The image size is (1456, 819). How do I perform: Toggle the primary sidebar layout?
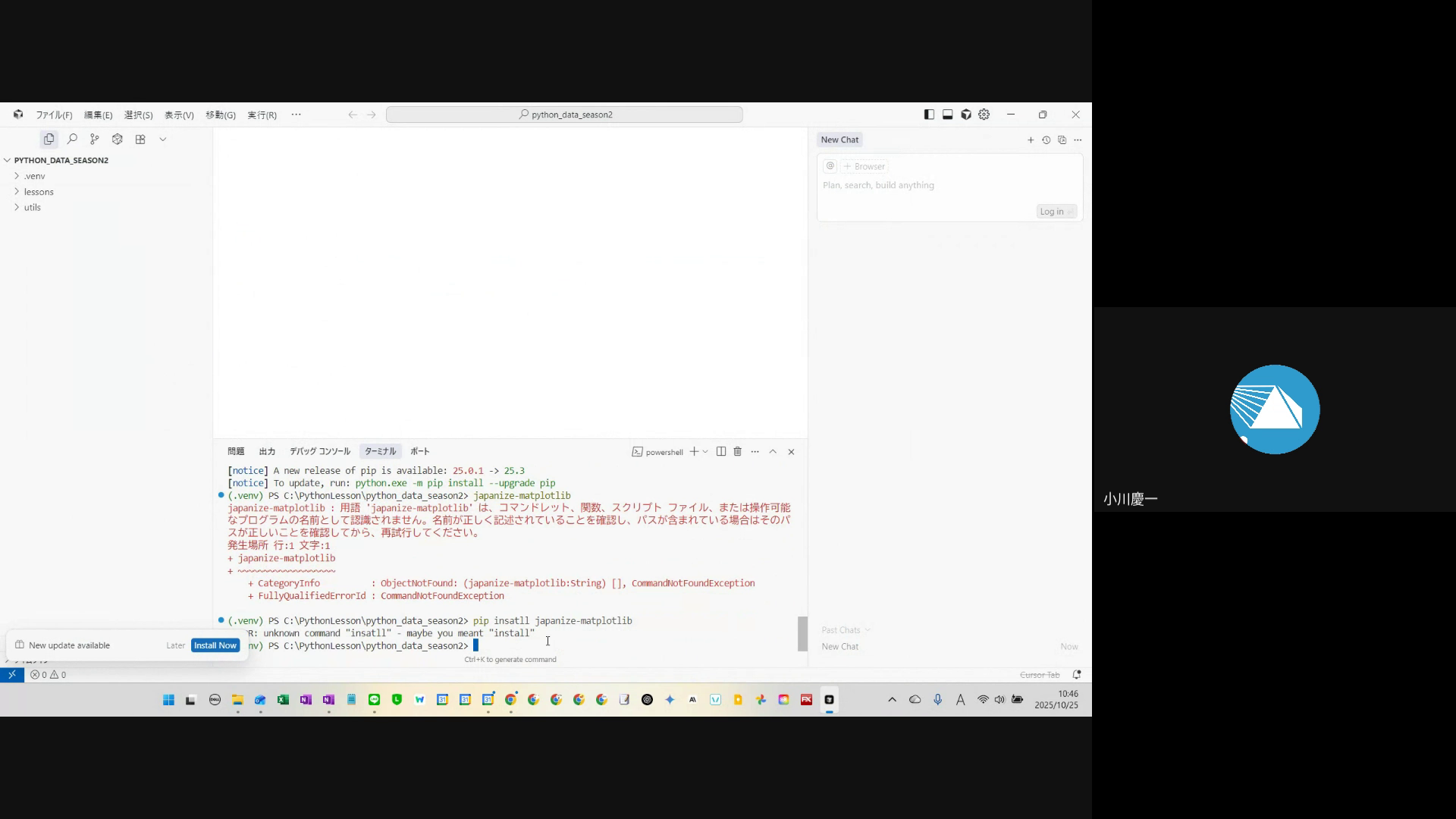929,115
